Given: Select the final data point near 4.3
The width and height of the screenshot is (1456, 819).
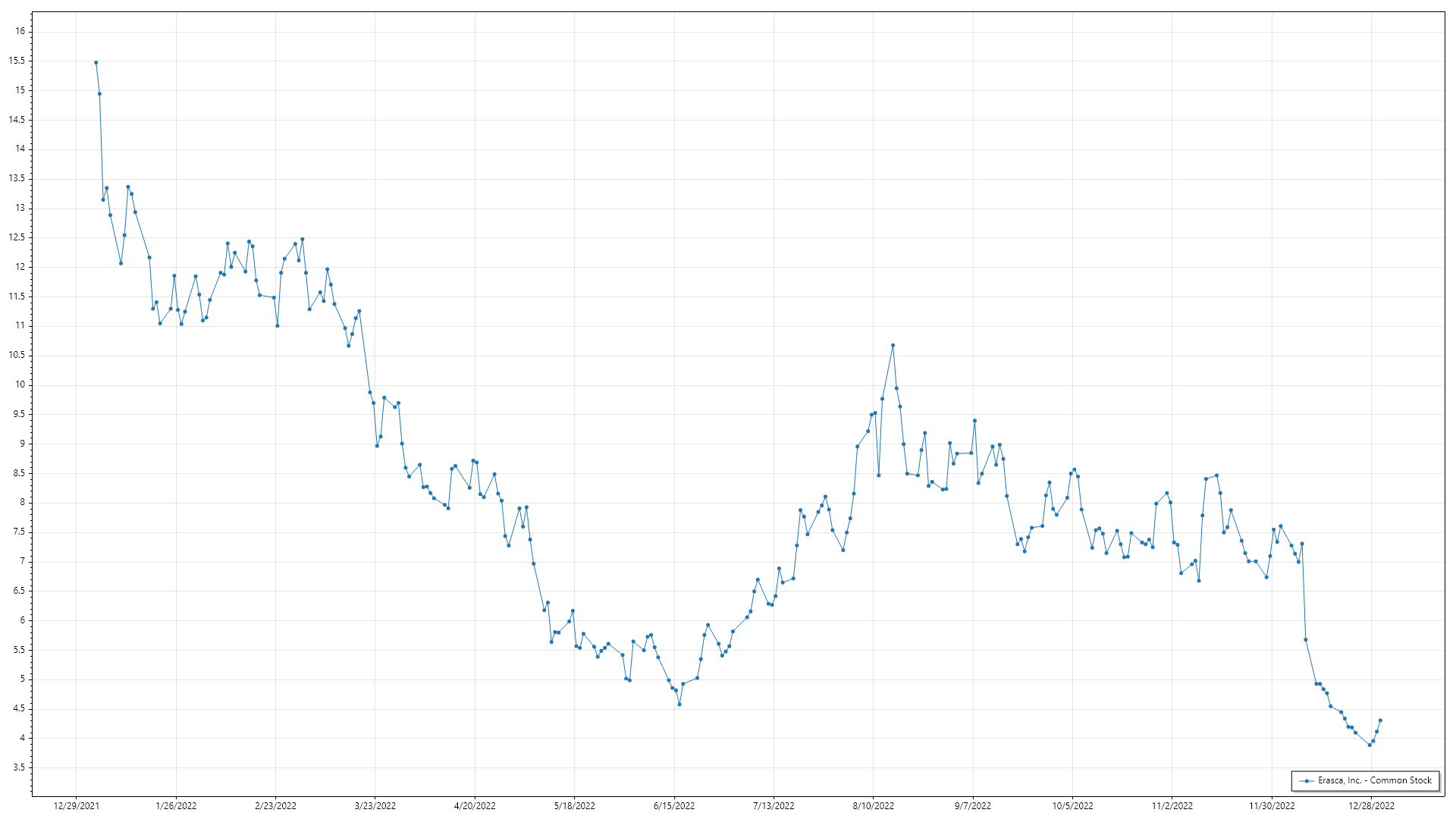Looking at the screenshot, I should coord(1380,720).
